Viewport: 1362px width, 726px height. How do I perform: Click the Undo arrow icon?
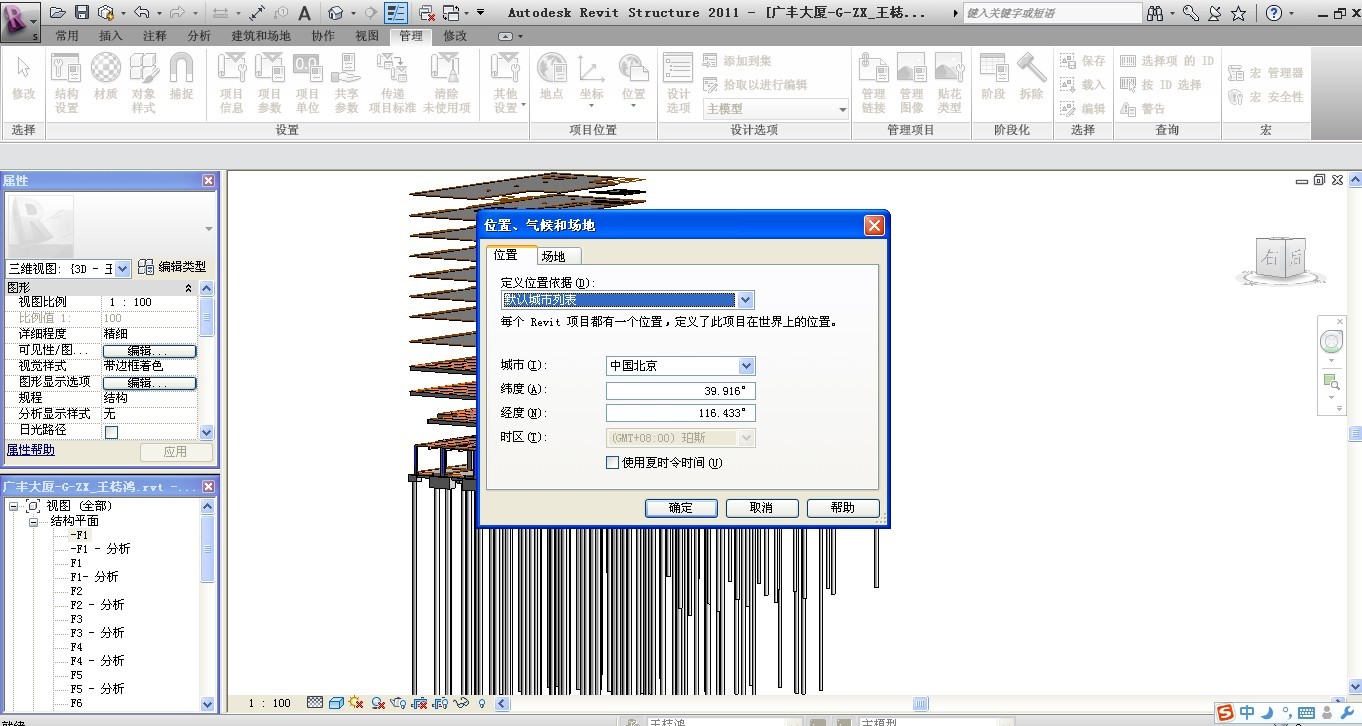tap(141, 13)
